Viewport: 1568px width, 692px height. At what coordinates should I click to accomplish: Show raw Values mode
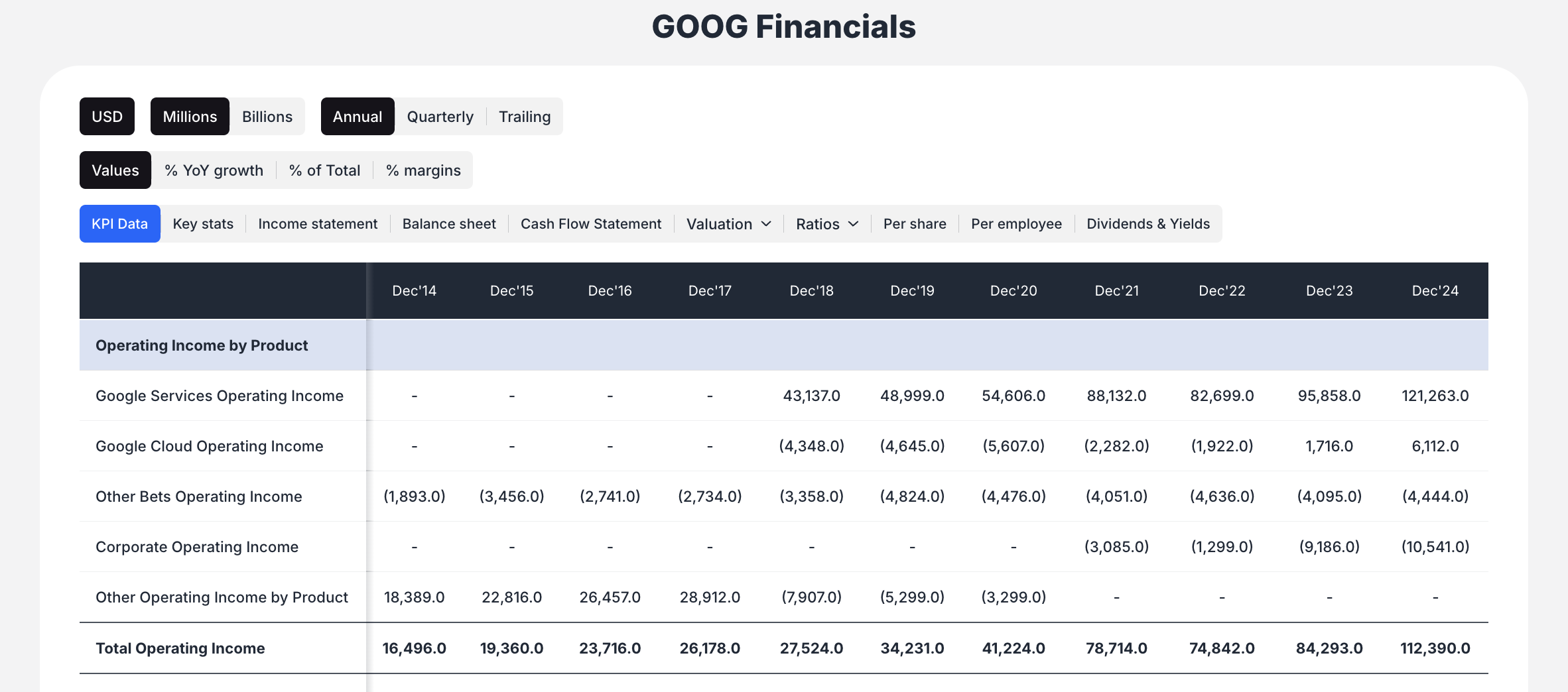[x=115, y=170]
